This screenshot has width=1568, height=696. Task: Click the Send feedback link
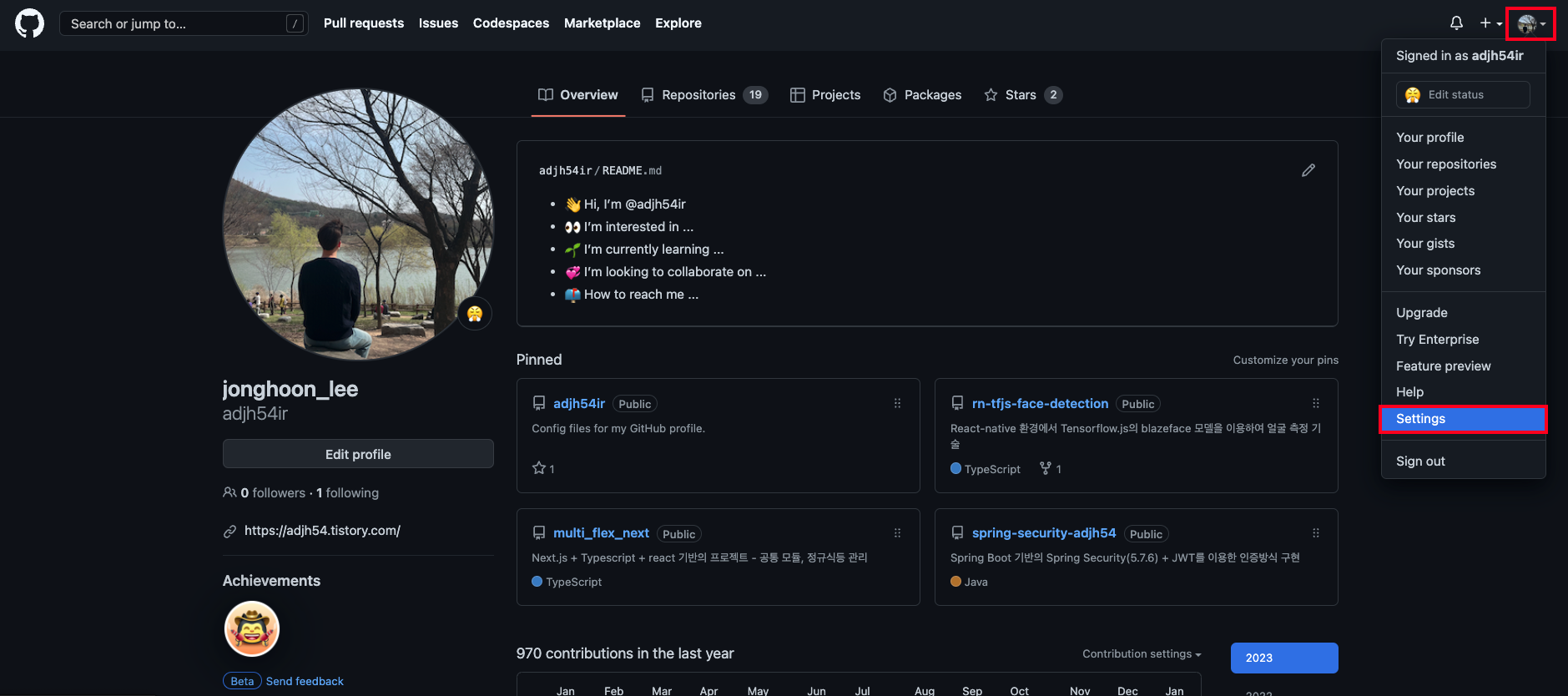tap(305, 681)
